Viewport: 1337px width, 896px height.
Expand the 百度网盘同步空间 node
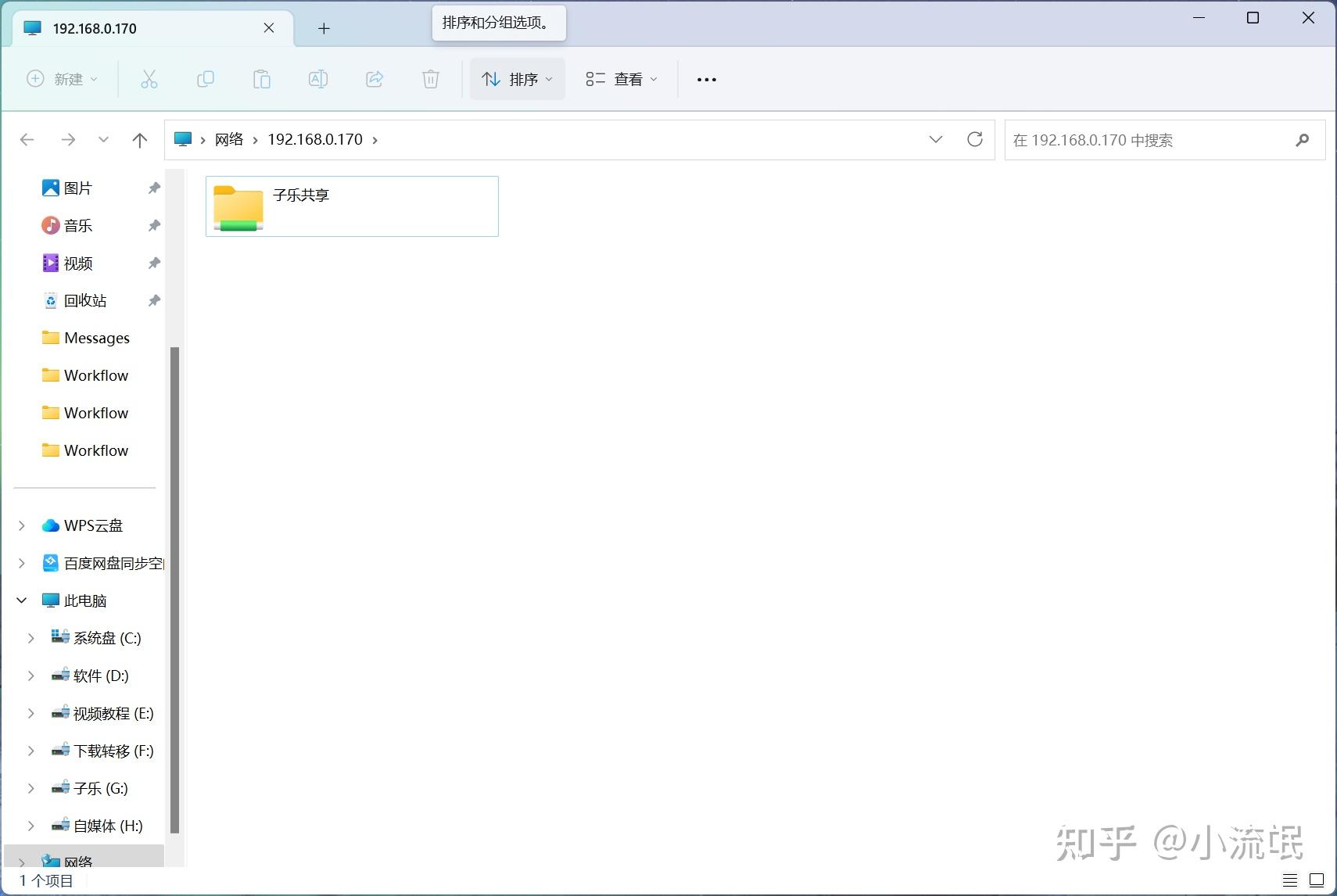pos(22,564)
